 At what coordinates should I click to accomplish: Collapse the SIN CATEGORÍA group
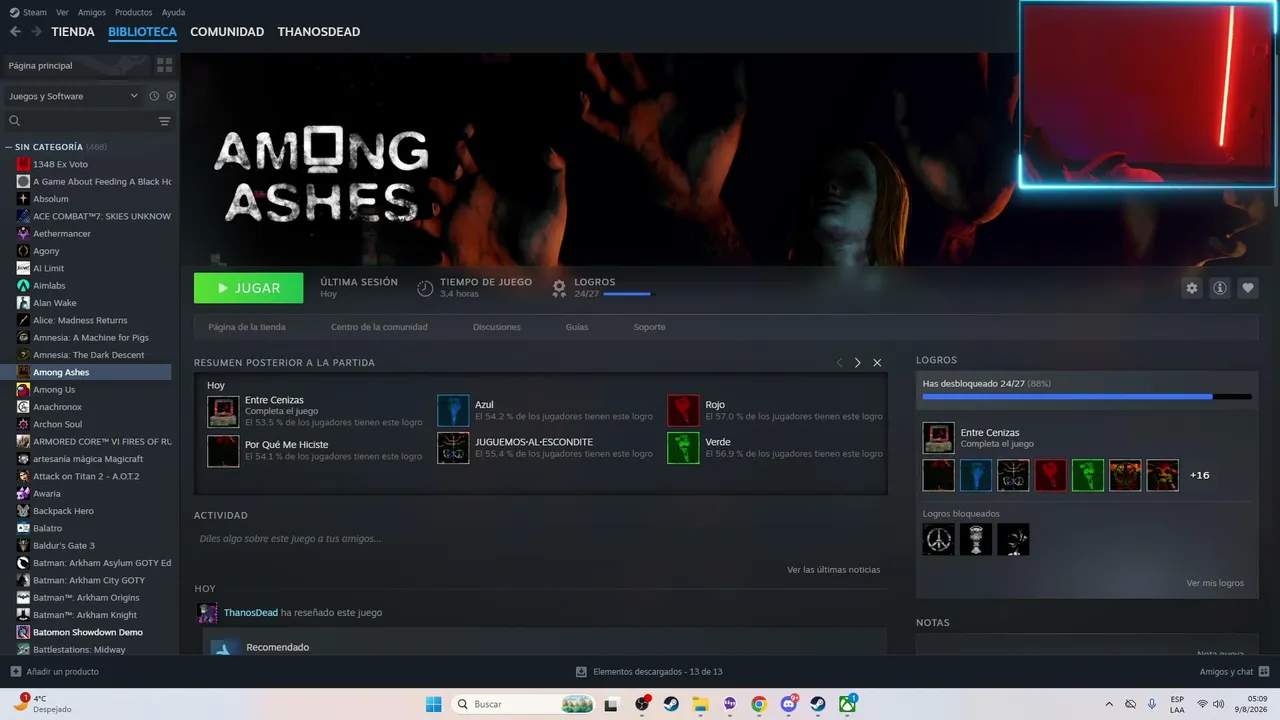[9, 147]
